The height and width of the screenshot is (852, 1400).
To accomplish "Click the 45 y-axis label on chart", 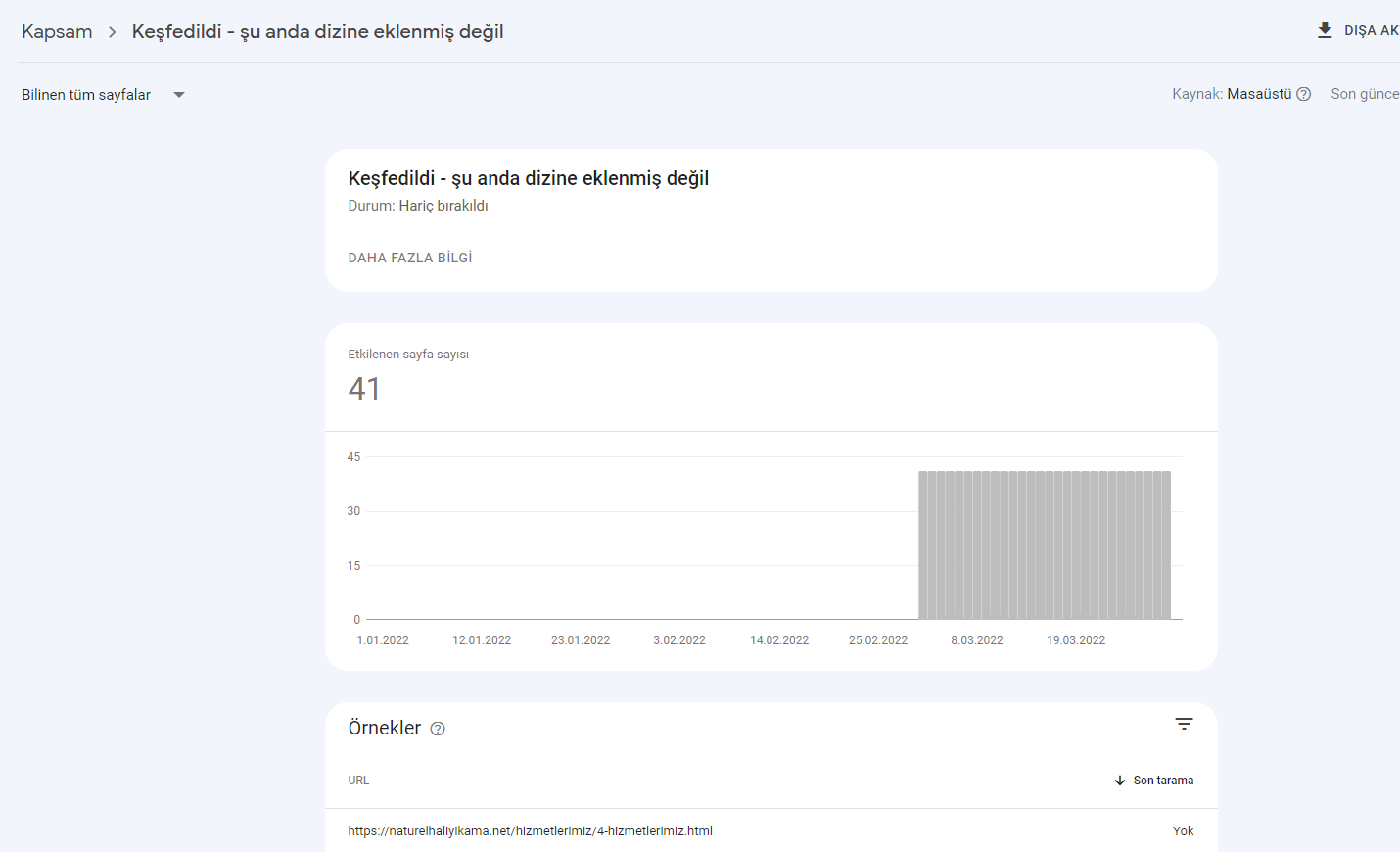I will pos(353,457).
